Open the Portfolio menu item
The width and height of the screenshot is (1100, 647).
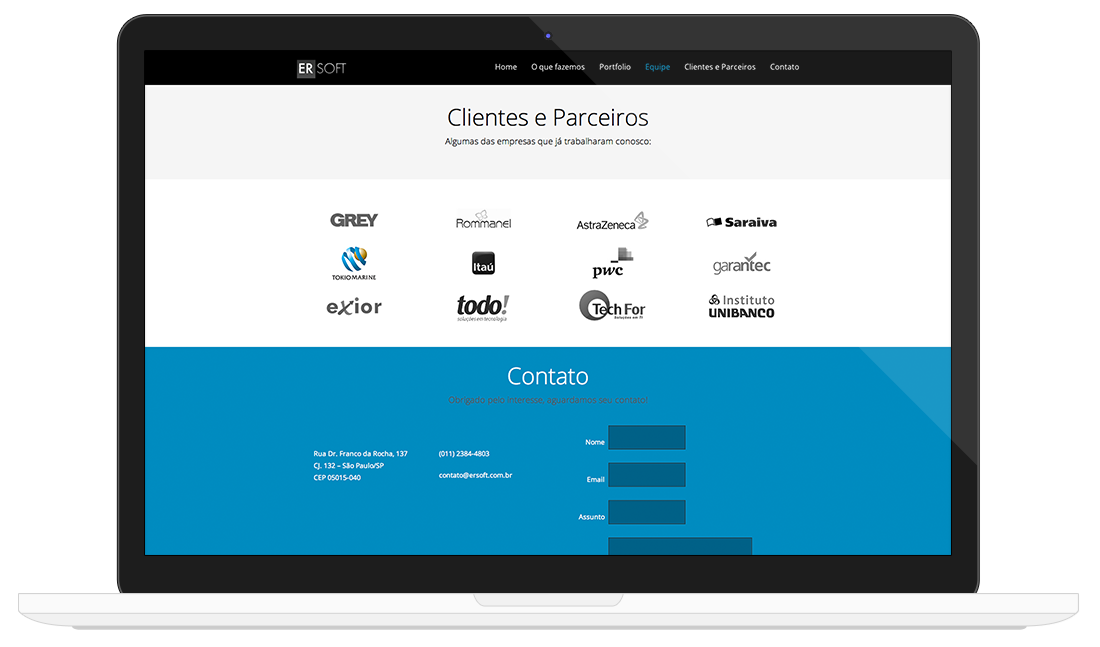tap(615, 67)
